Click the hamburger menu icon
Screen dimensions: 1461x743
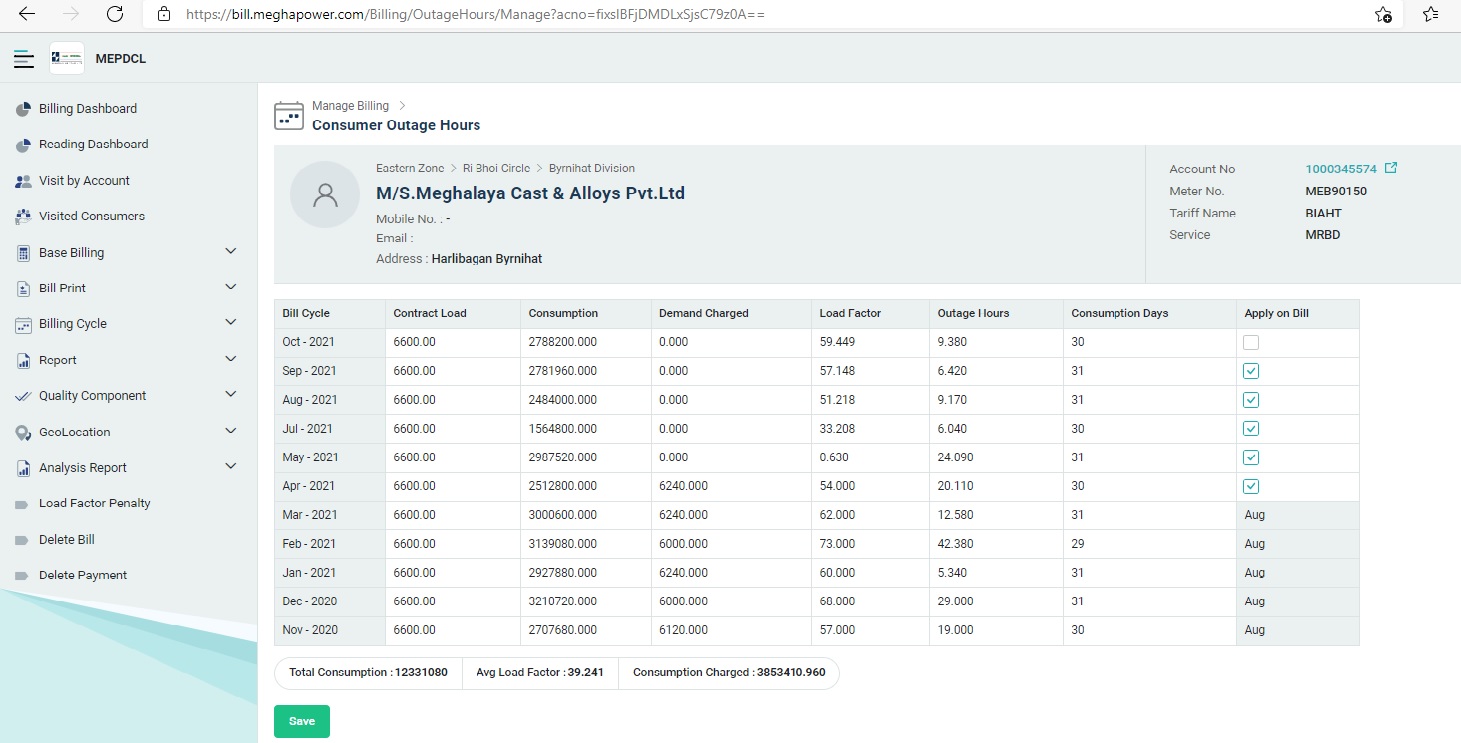coord(24,59)
